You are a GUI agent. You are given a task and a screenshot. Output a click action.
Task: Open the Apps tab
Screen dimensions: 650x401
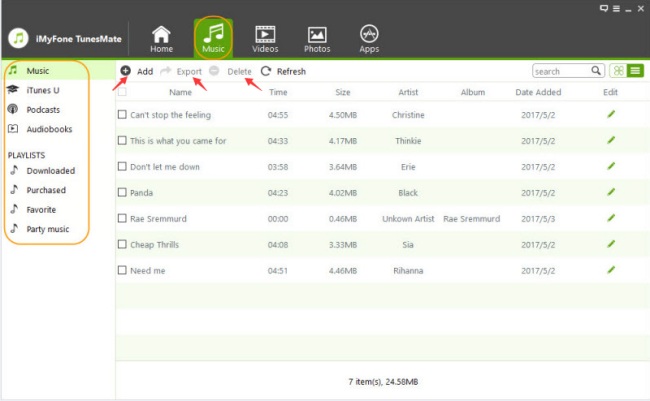(x=369, y=39)
